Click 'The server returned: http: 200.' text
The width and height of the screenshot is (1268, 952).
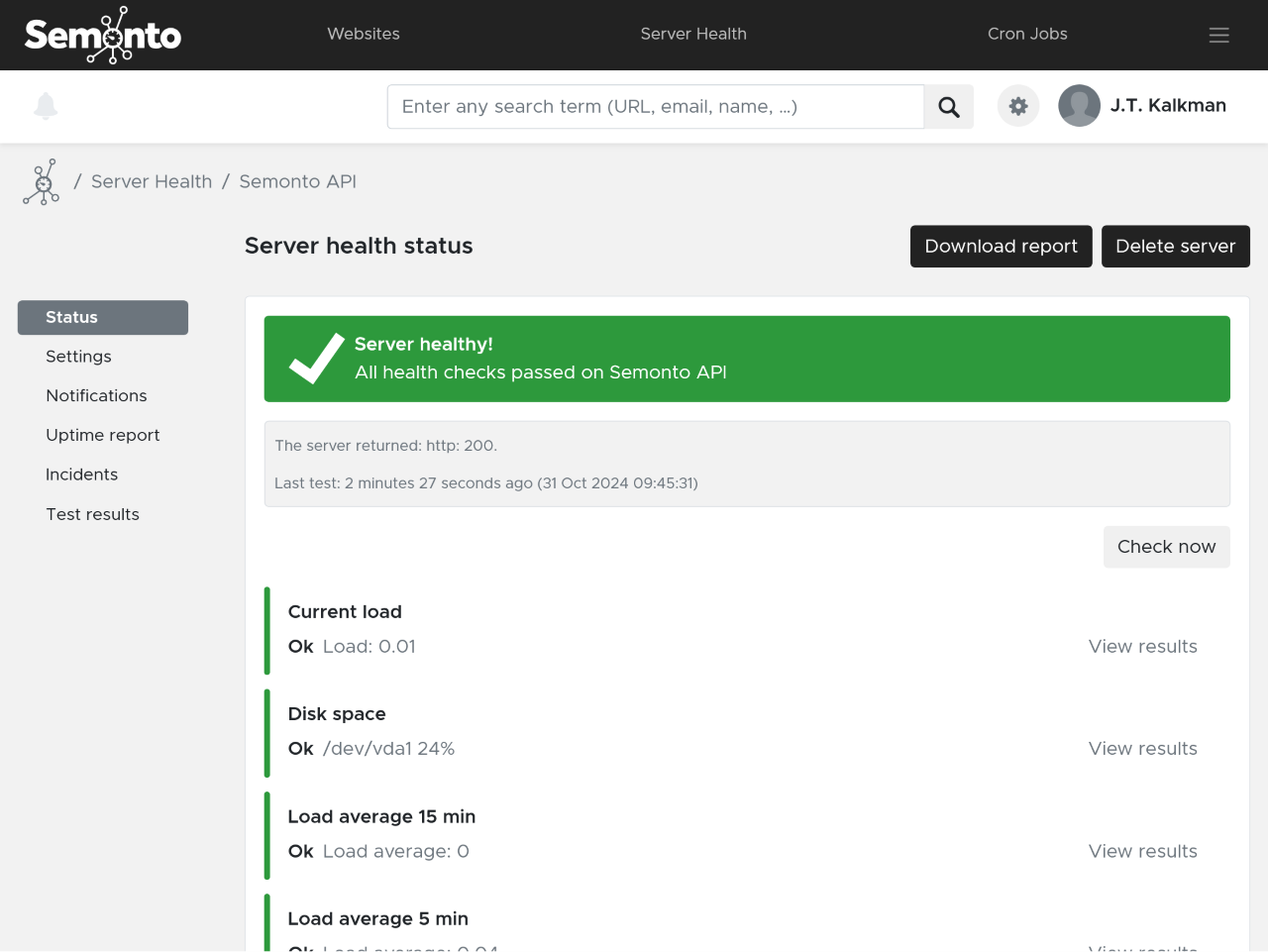coord(386,446)
